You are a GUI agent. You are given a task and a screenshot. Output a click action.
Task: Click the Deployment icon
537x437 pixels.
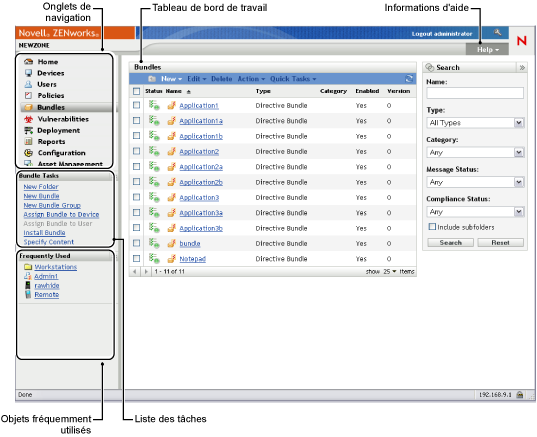coord(29,130)
